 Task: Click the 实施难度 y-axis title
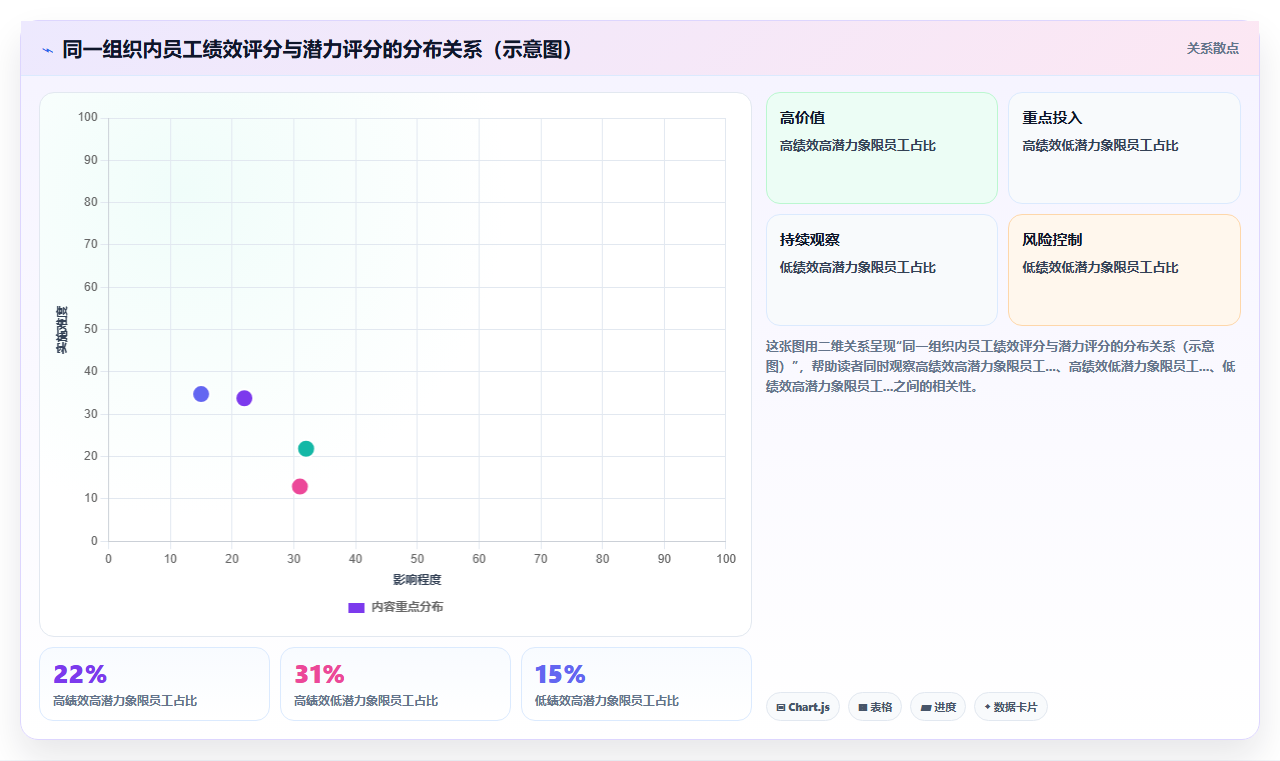tap(62, 330)
